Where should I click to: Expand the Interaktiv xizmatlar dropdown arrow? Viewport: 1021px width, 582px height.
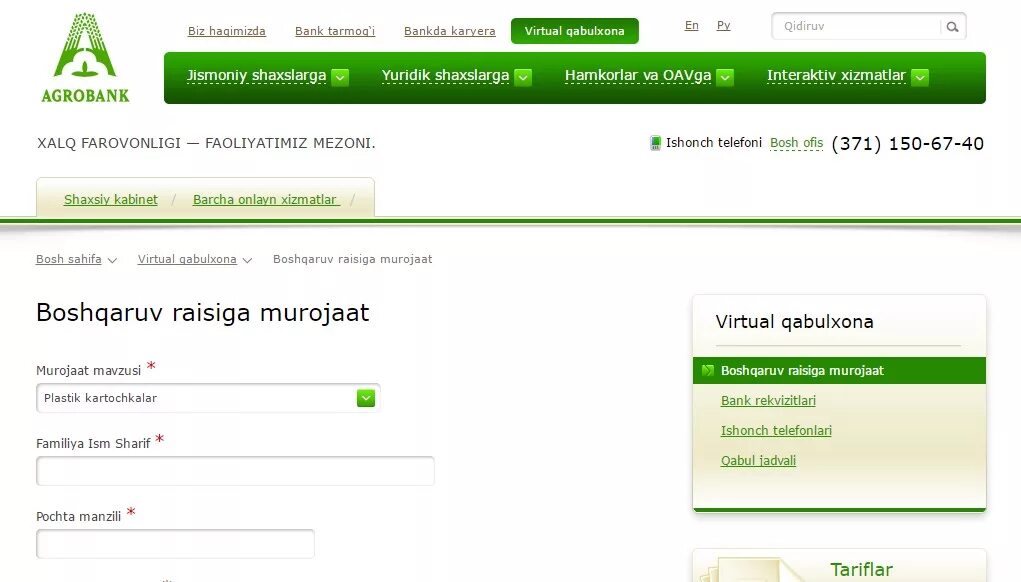(919, 77)
